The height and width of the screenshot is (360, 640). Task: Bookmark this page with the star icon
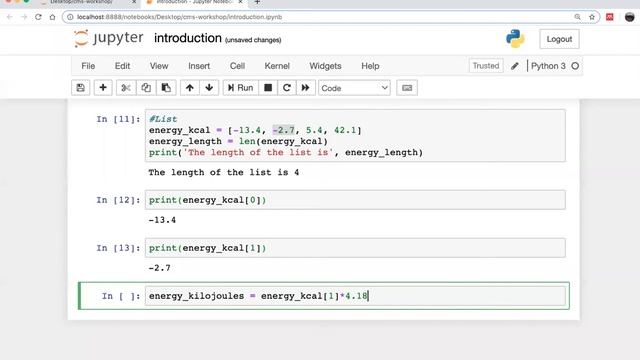click(592, 17)
